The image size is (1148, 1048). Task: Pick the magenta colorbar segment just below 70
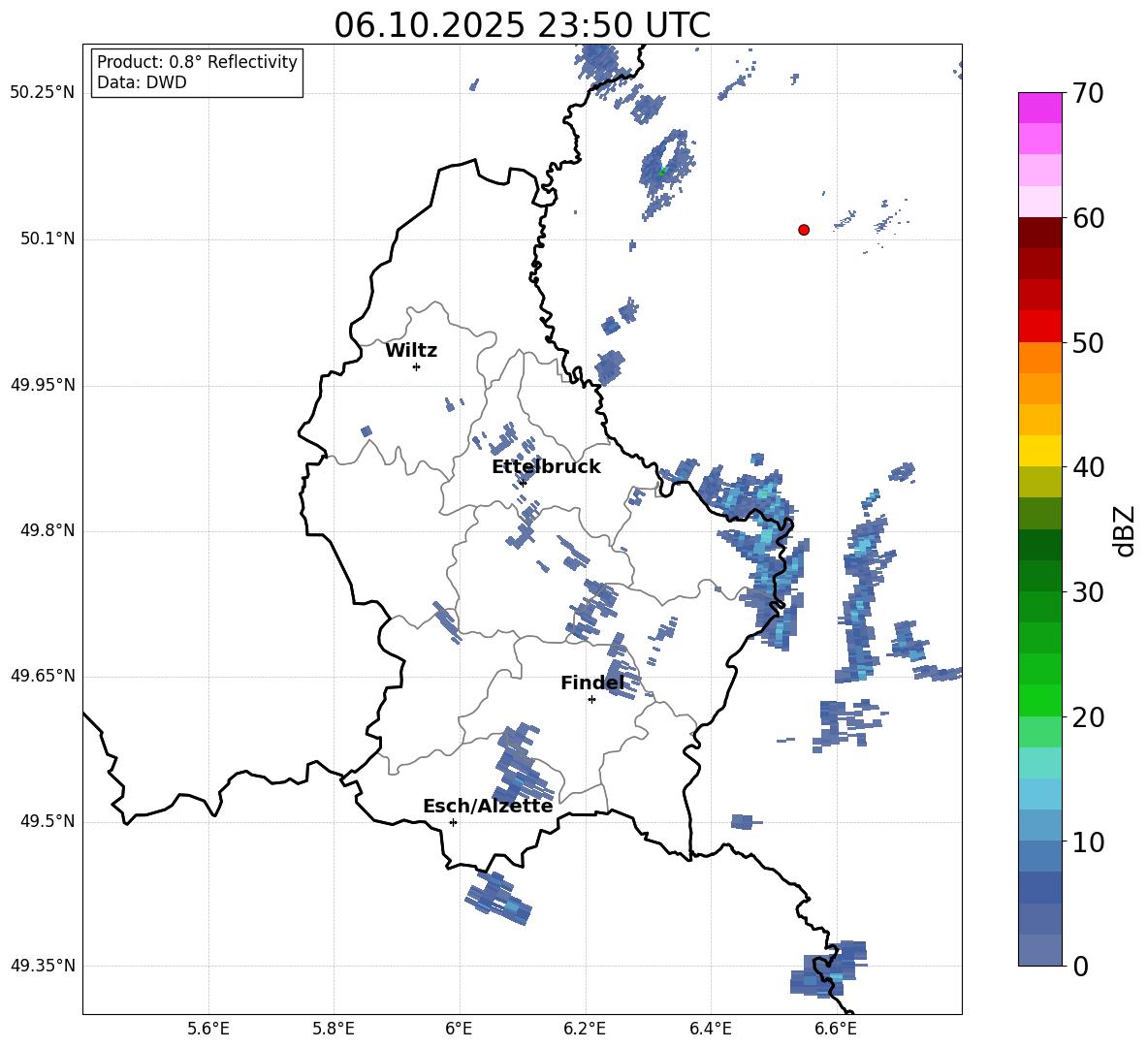tap(1039, 108)
